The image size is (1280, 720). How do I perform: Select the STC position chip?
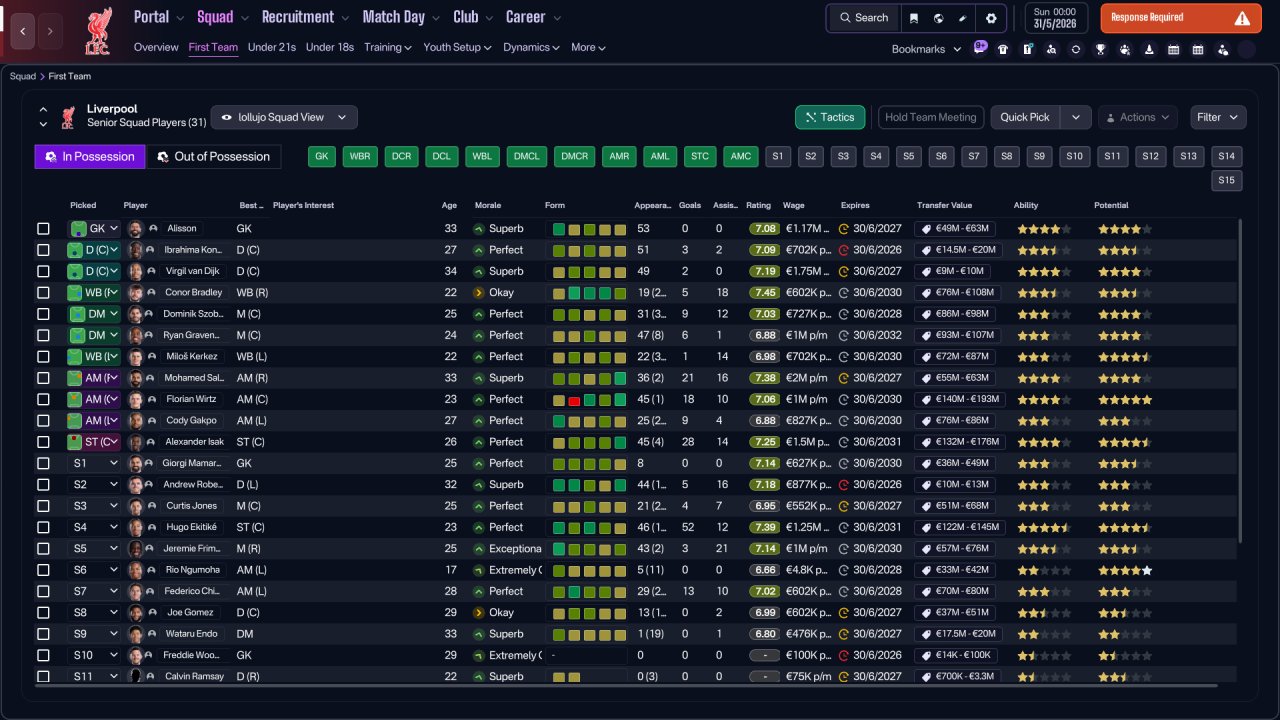tap(700, 157)
